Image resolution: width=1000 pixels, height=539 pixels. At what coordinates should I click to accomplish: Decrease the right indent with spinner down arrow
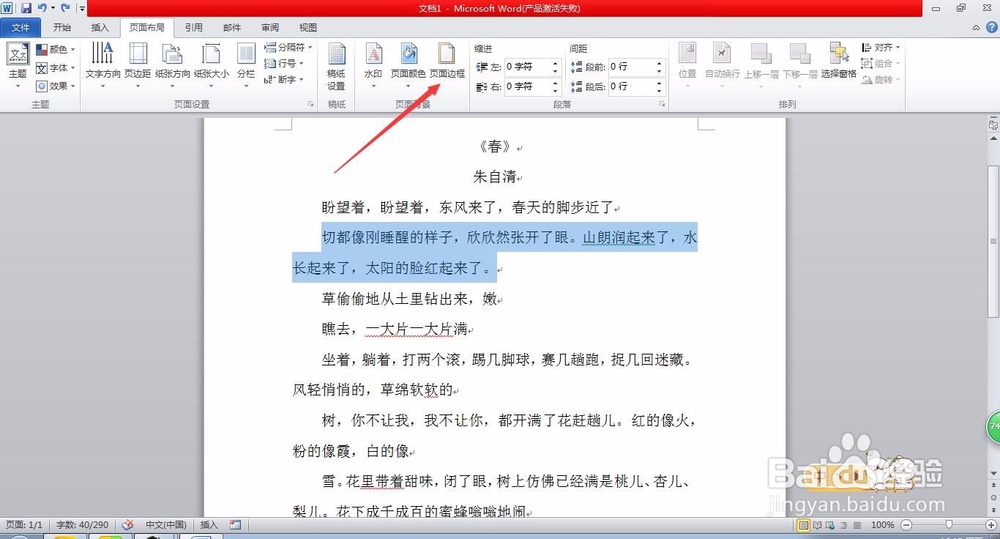[555, 90]
